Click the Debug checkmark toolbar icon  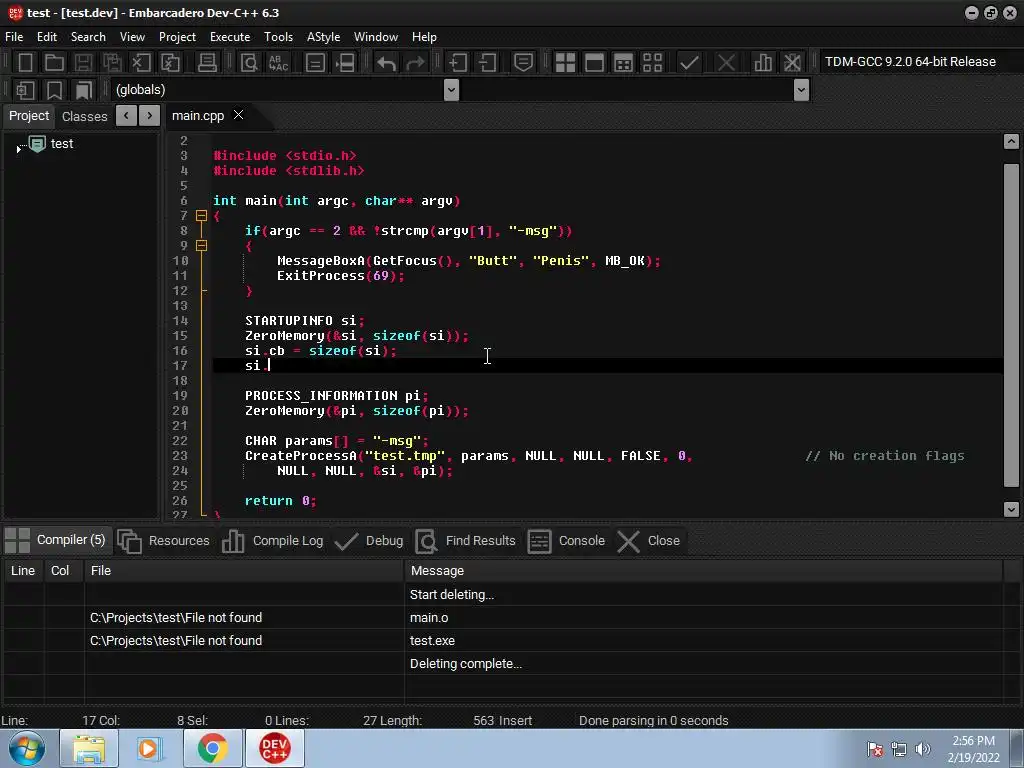pyautogui.click(x=689, y=62)
